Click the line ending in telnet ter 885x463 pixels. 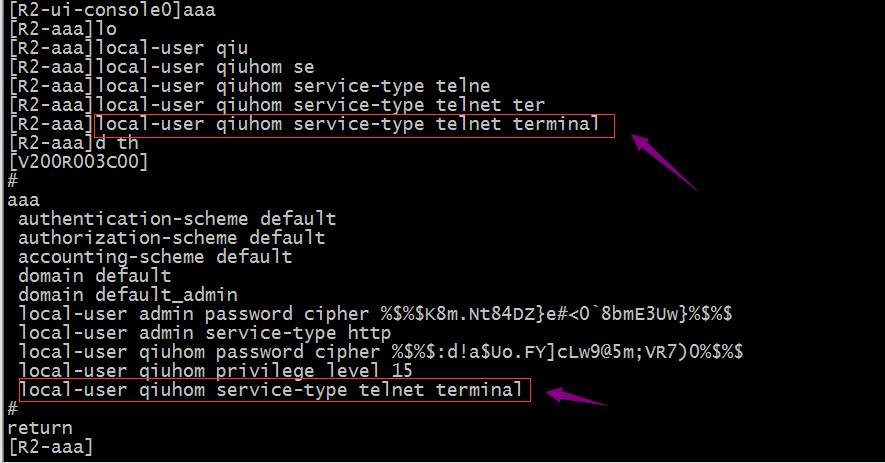tap(277, 105)
